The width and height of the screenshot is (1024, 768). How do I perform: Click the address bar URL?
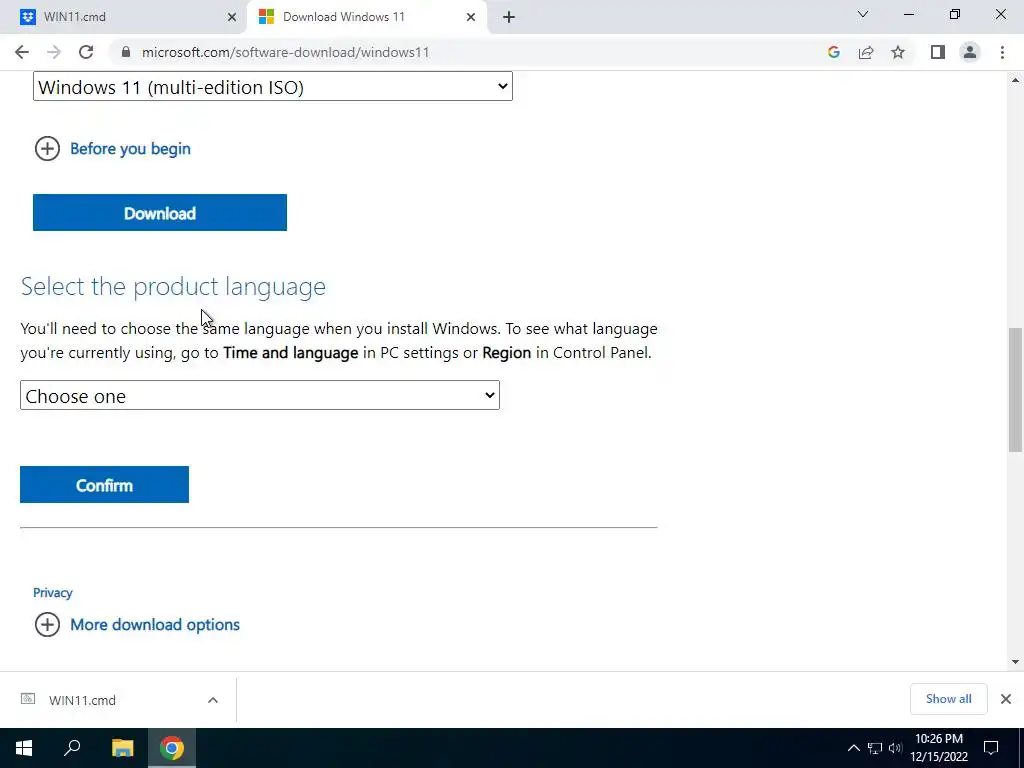285,52
